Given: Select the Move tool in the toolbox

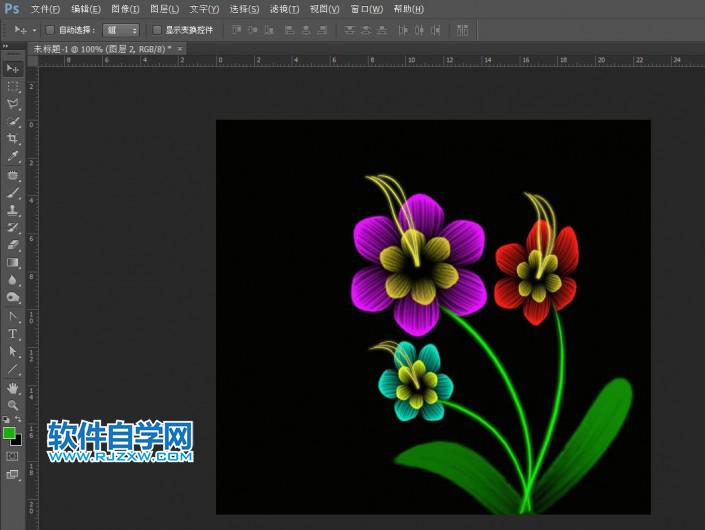Looking at the screenshot, I should point(13,68).
